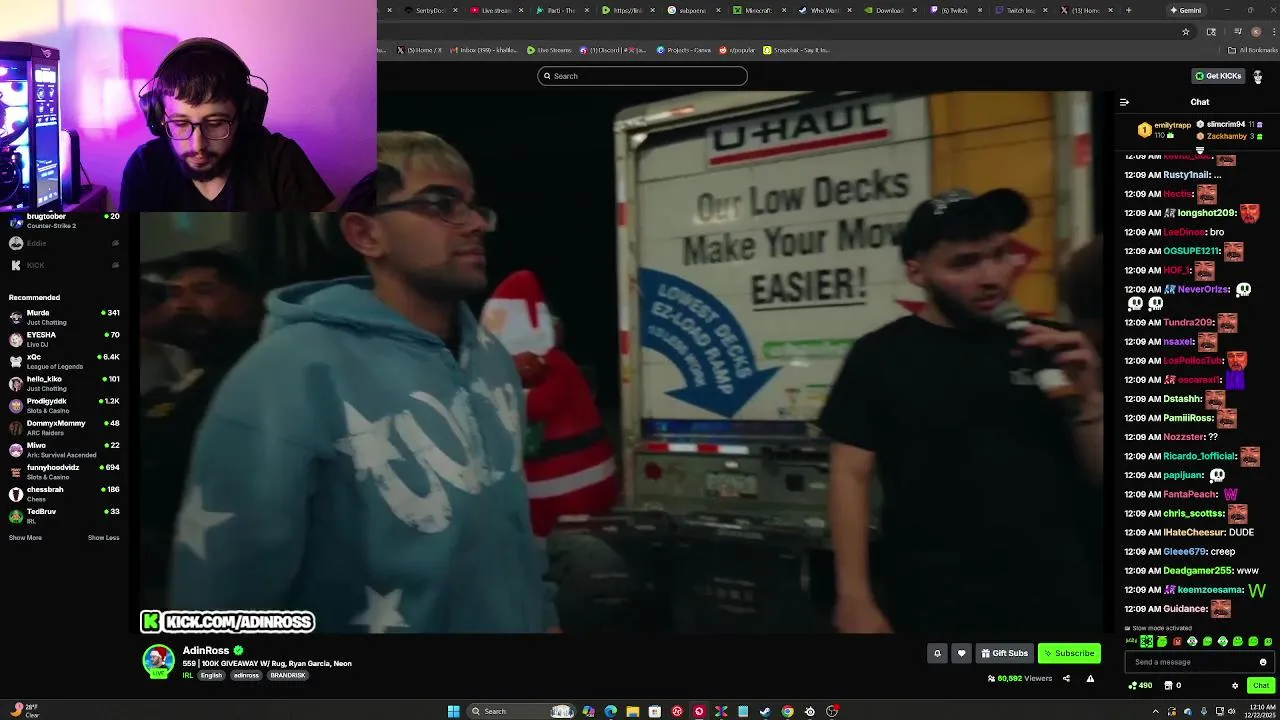Screen dimensions: 1280x720
Task: Open the Projects - Canva bookmark
Action: point(683,50)
